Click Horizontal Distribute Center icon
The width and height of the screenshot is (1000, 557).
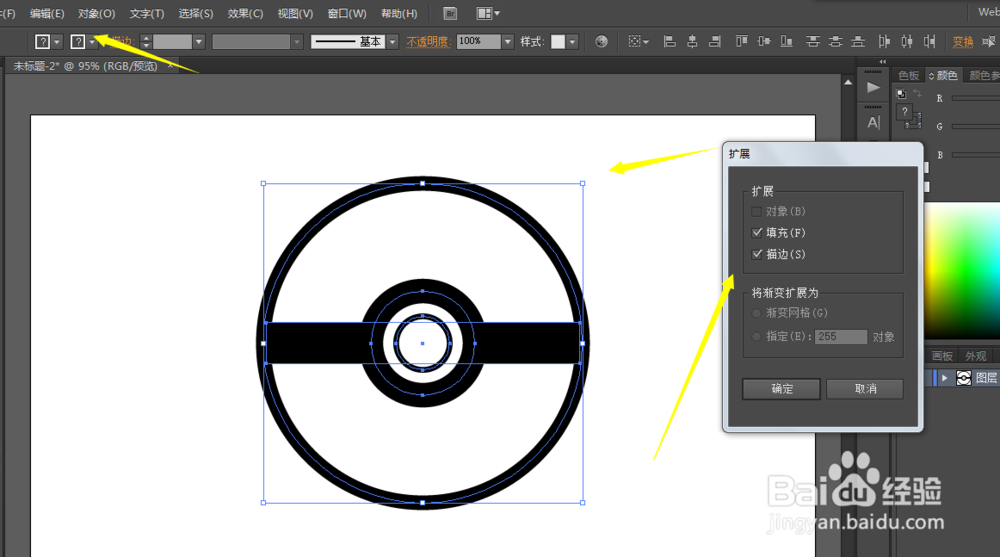(907, 41)
